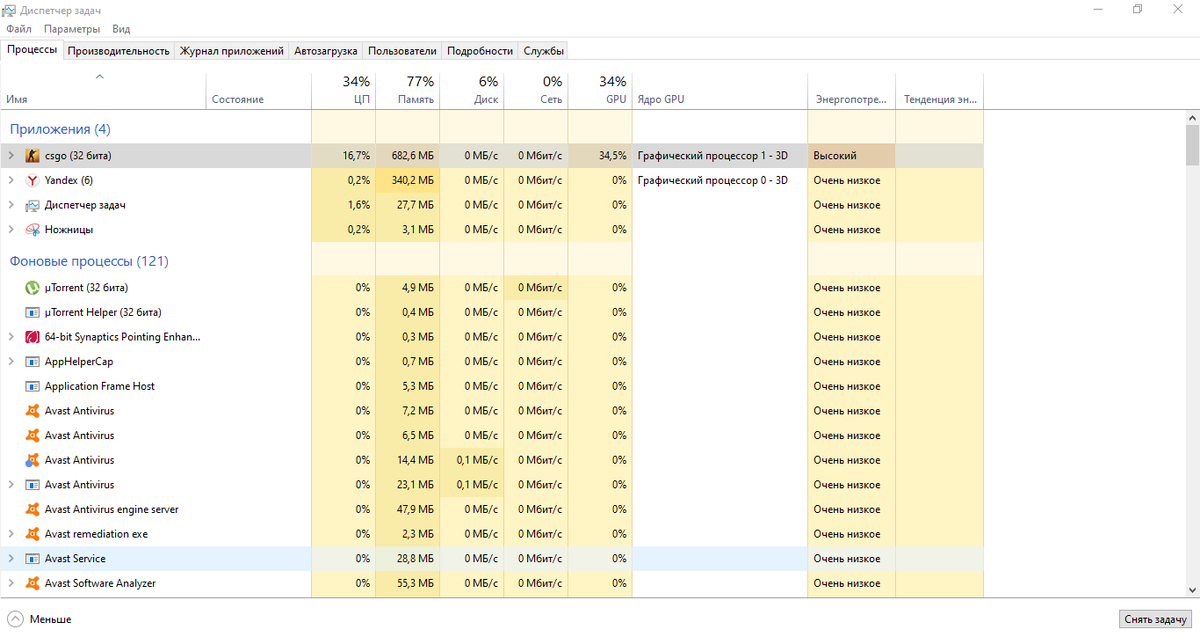Screen dimensions: 1200x637
Task: Click the Avast Service icon
Action: point(32,559)
